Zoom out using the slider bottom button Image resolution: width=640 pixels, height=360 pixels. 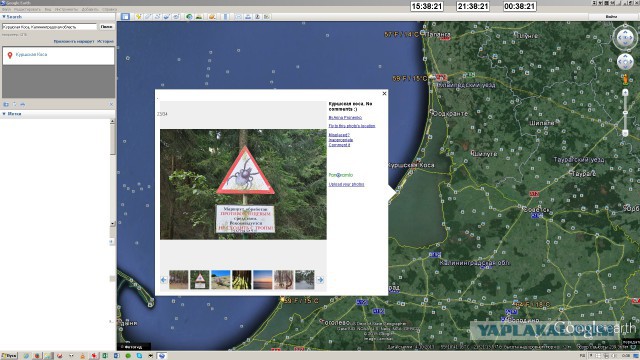coord(625,133)
